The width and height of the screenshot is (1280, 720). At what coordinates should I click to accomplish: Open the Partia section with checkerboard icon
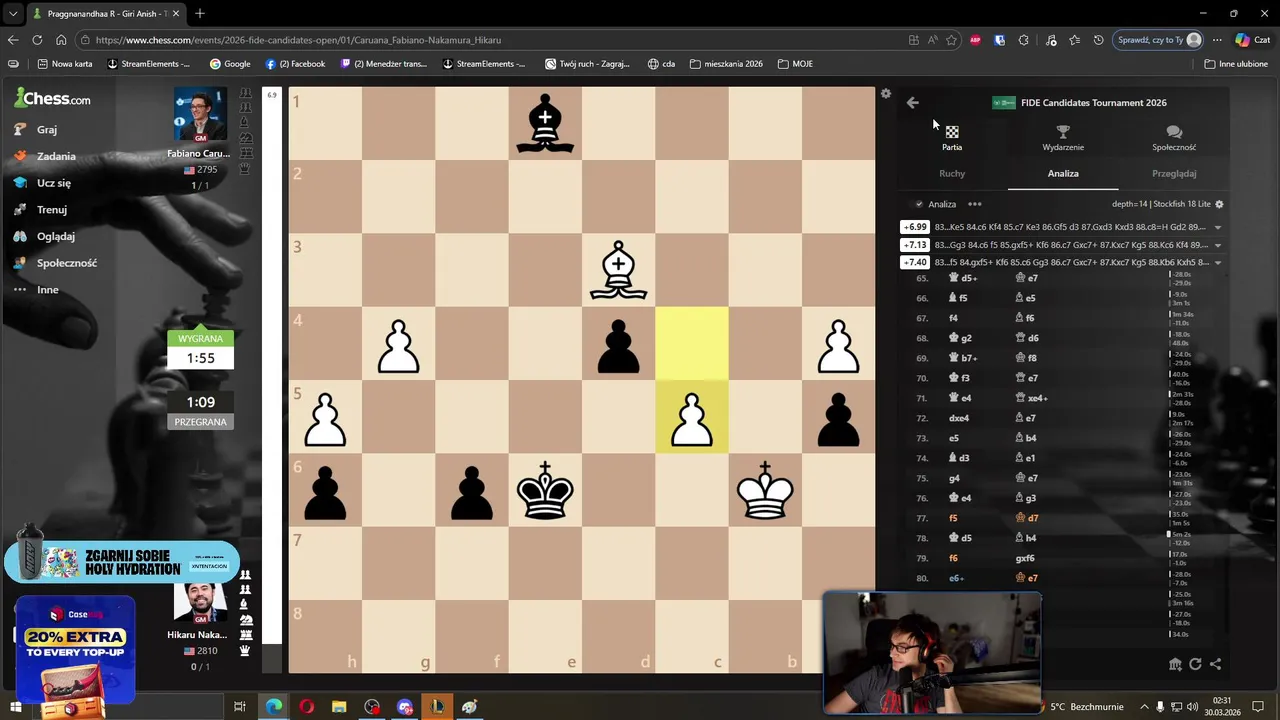[952, 138]
